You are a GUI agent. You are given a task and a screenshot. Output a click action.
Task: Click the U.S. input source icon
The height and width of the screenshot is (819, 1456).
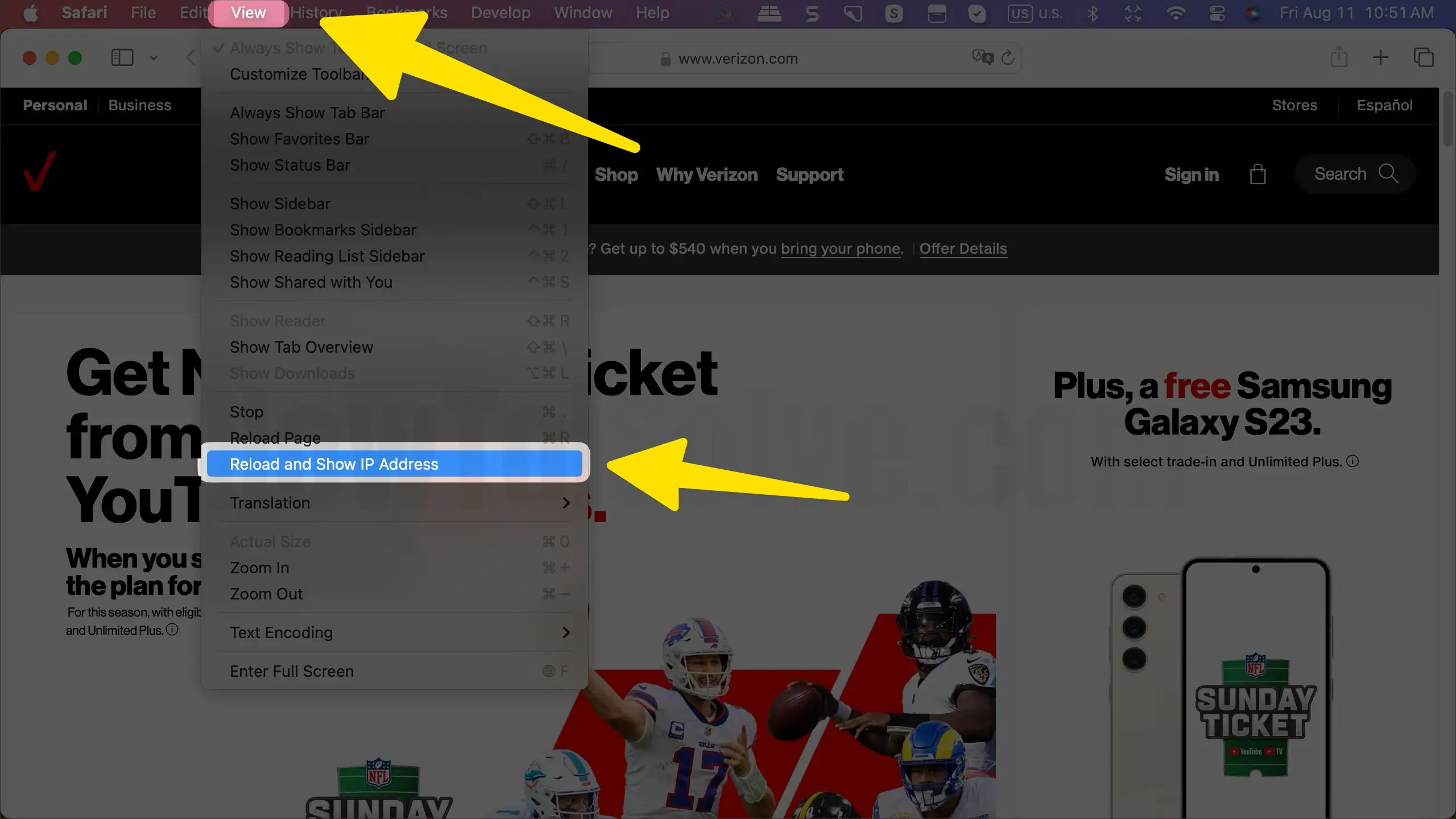(x=1035, y=13)
